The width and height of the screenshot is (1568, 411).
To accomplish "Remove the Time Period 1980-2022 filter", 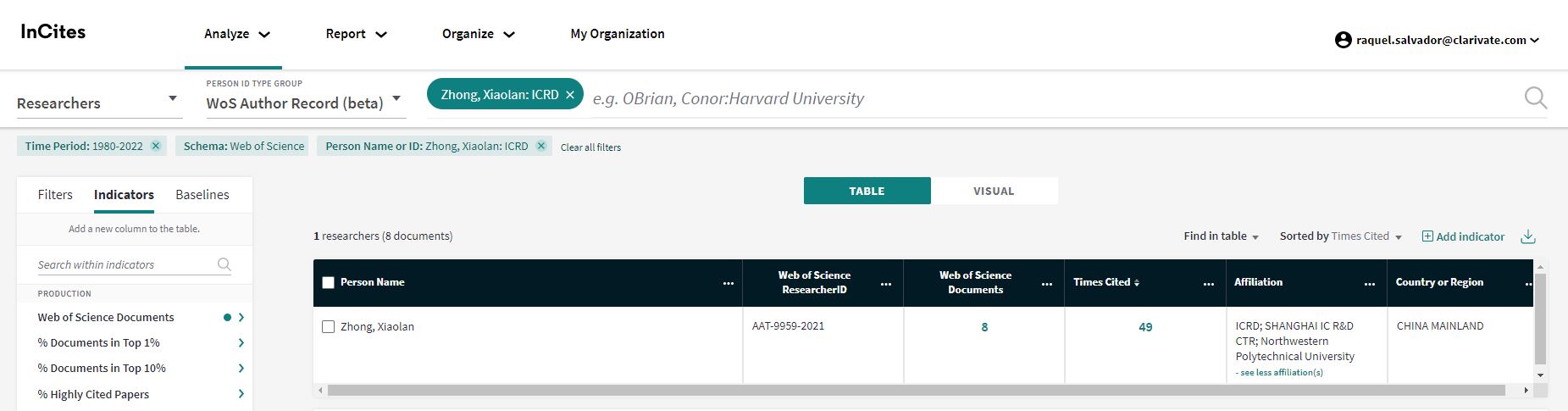I will coord(156,146).
